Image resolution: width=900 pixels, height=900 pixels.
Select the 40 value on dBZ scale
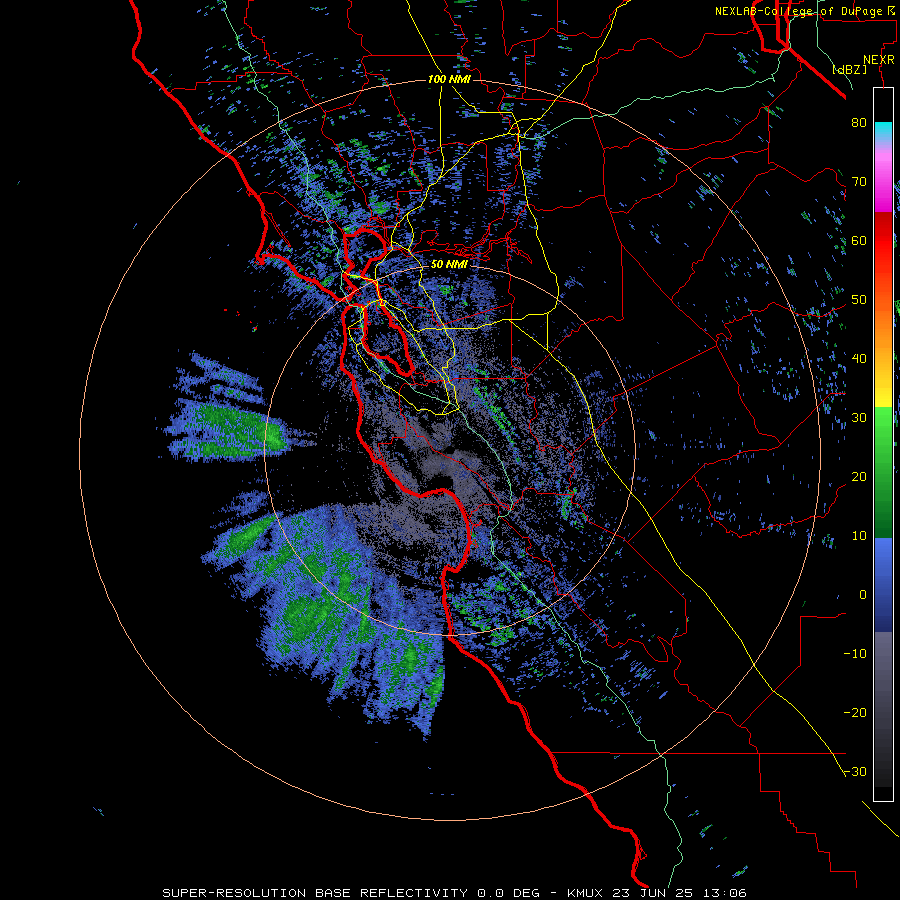pos(859,359)
